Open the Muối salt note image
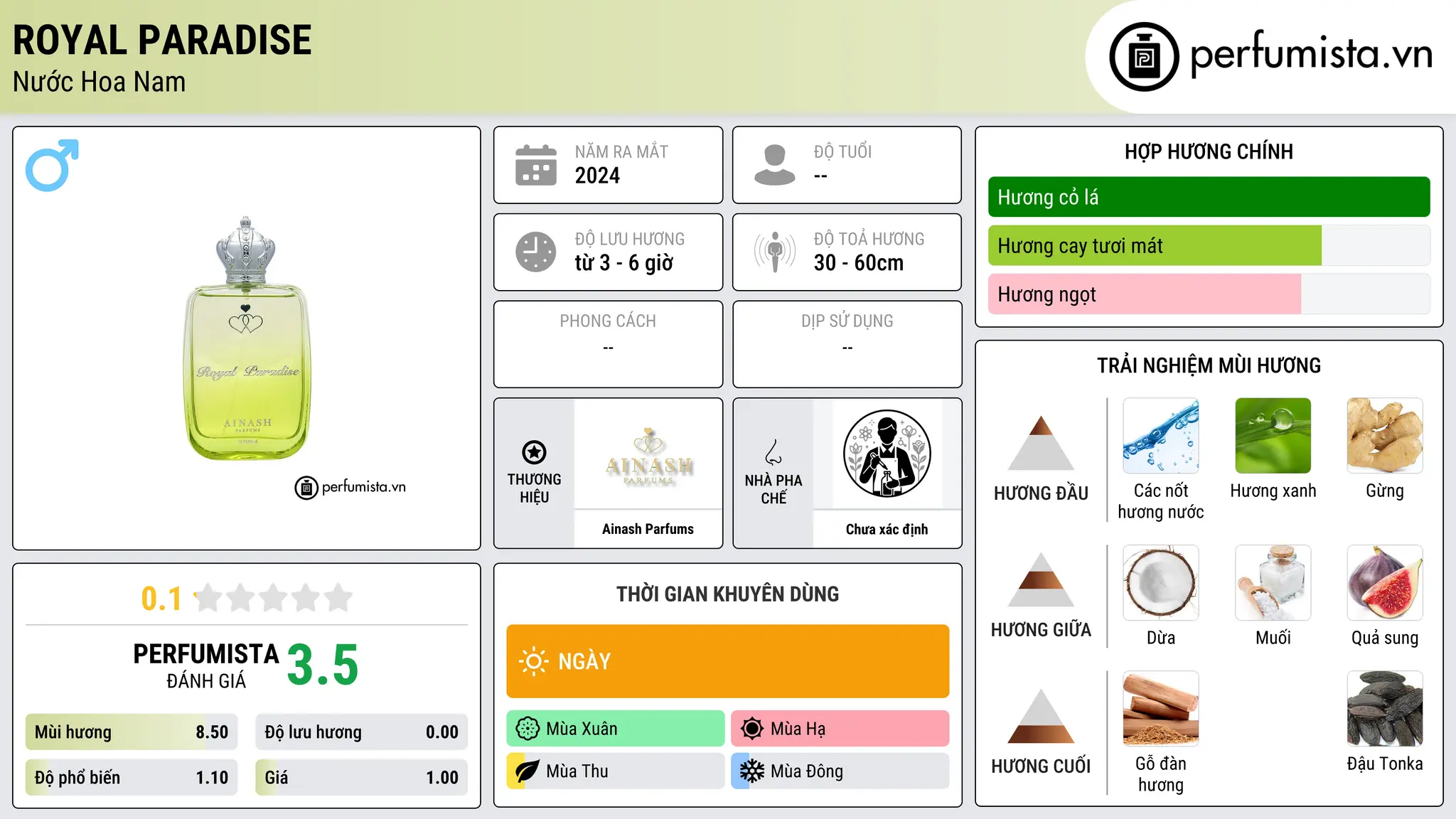This screenshot has height=819, width=1456. [1273, 583]
